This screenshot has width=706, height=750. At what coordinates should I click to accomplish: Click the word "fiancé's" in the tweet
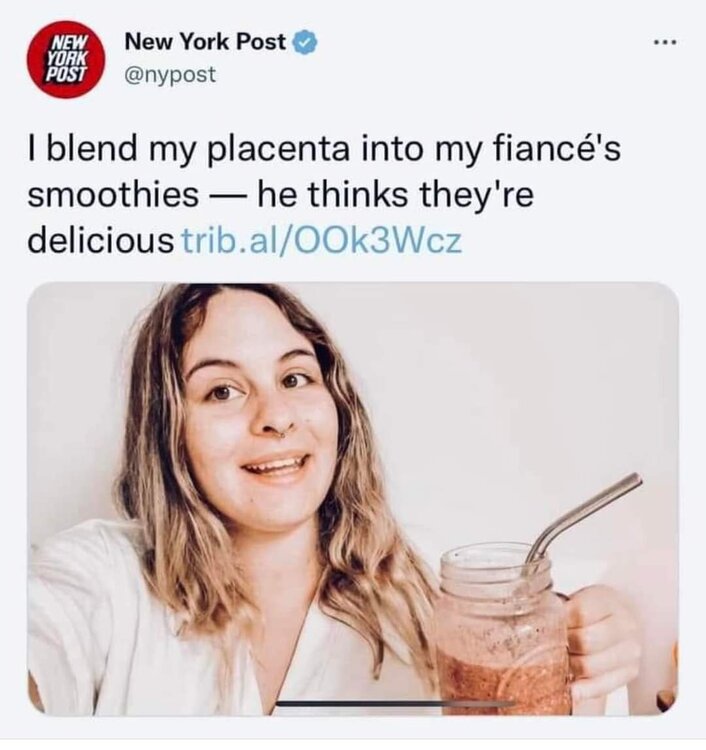pyautogui.click(x=557, y=147)
